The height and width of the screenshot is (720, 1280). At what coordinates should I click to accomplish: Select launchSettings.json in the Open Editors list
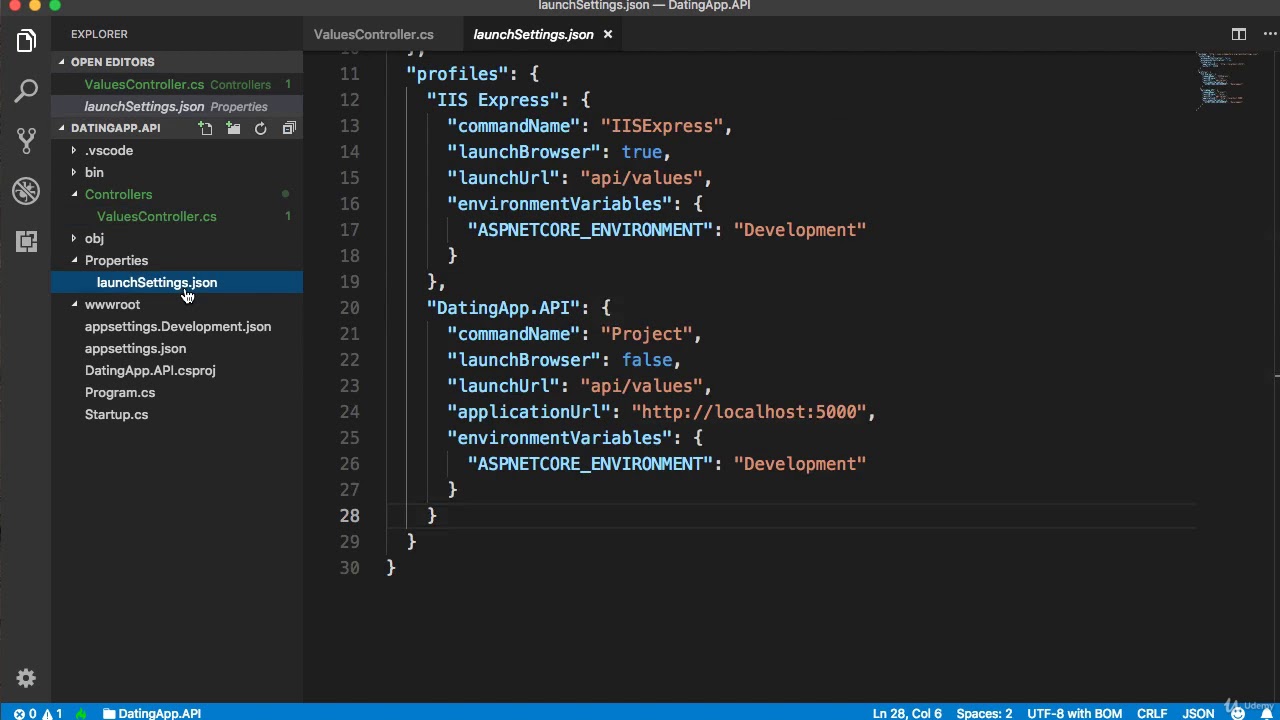click(x=177, y=106)
